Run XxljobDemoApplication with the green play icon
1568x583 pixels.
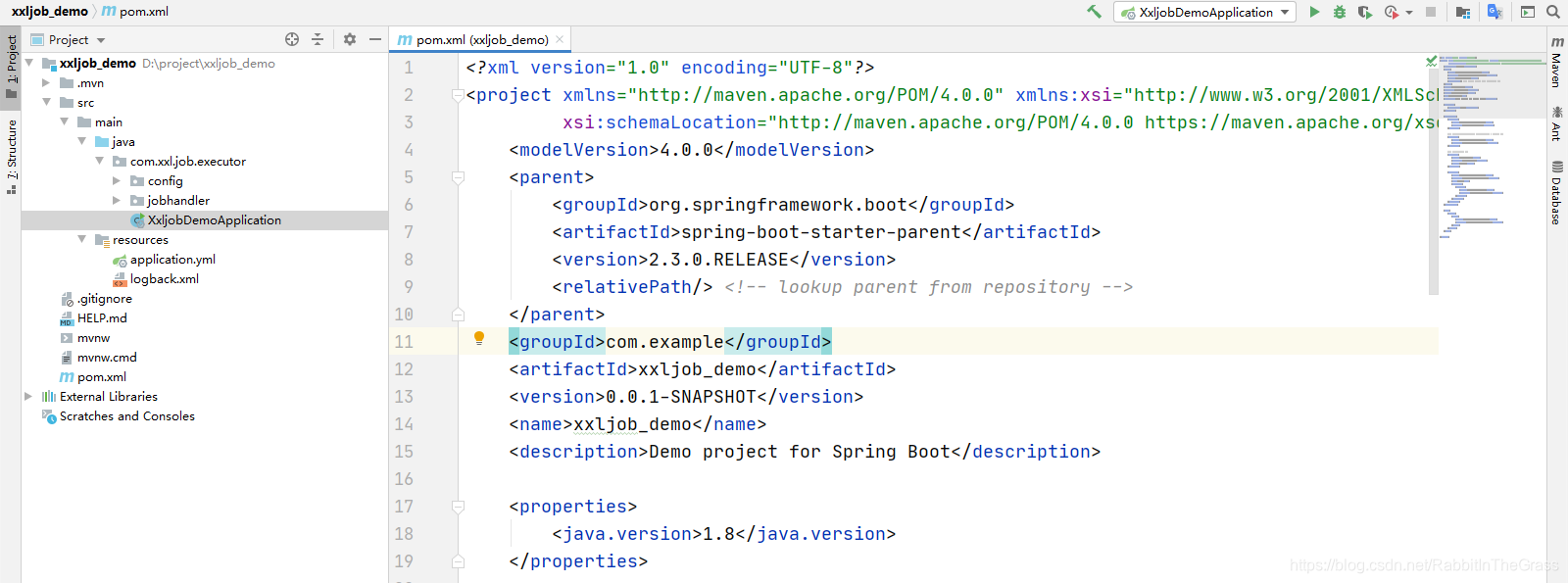click(1314, 12)
